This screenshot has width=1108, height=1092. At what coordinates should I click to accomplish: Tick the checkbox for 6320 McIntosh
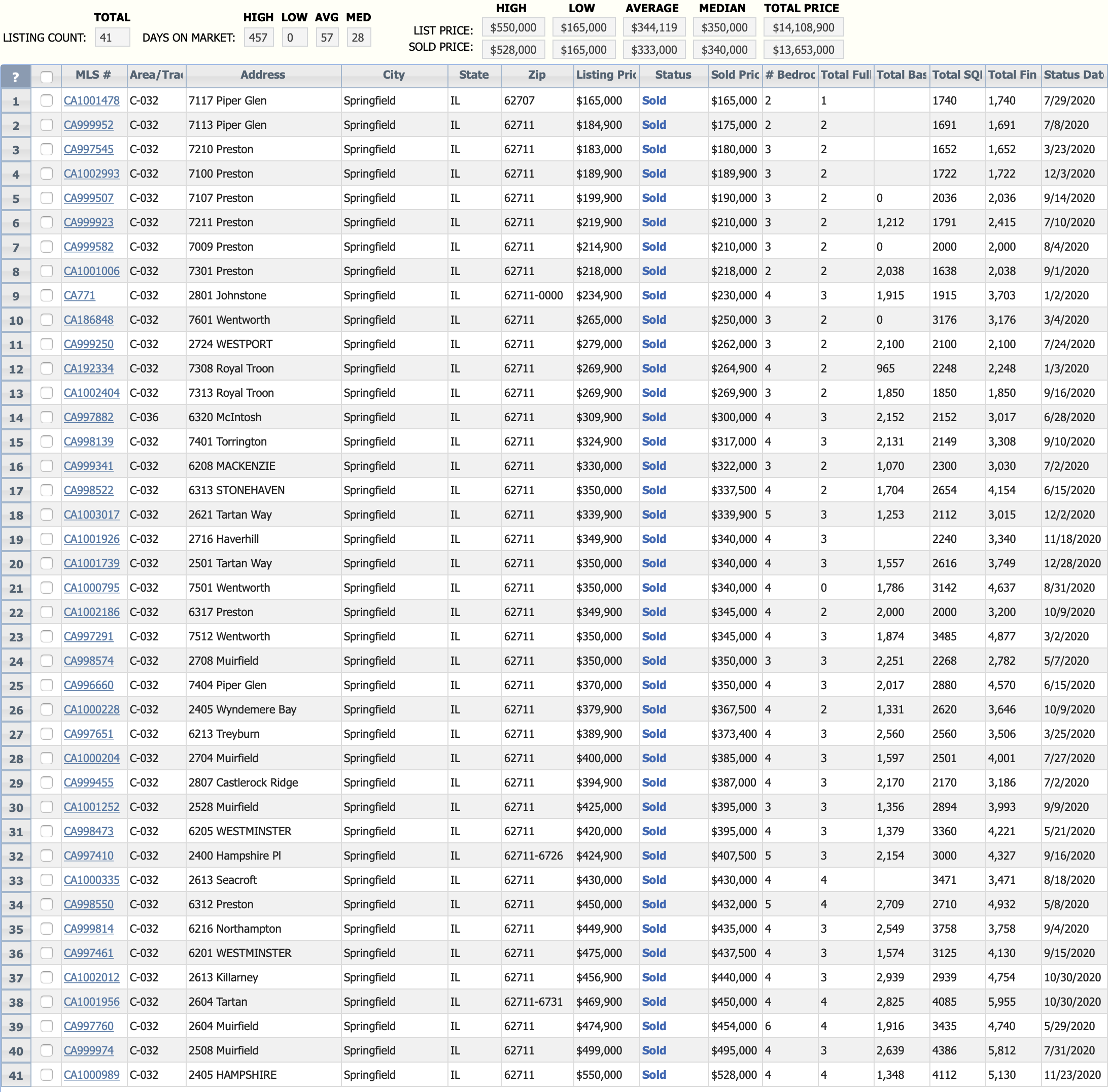pos(47,417)
